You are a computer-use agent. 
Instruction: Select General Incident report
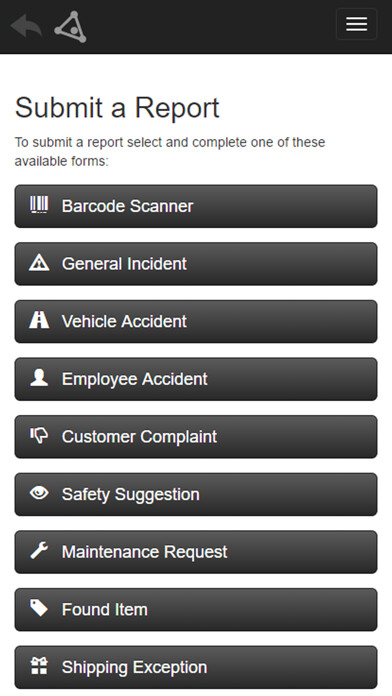click(196, 264)
